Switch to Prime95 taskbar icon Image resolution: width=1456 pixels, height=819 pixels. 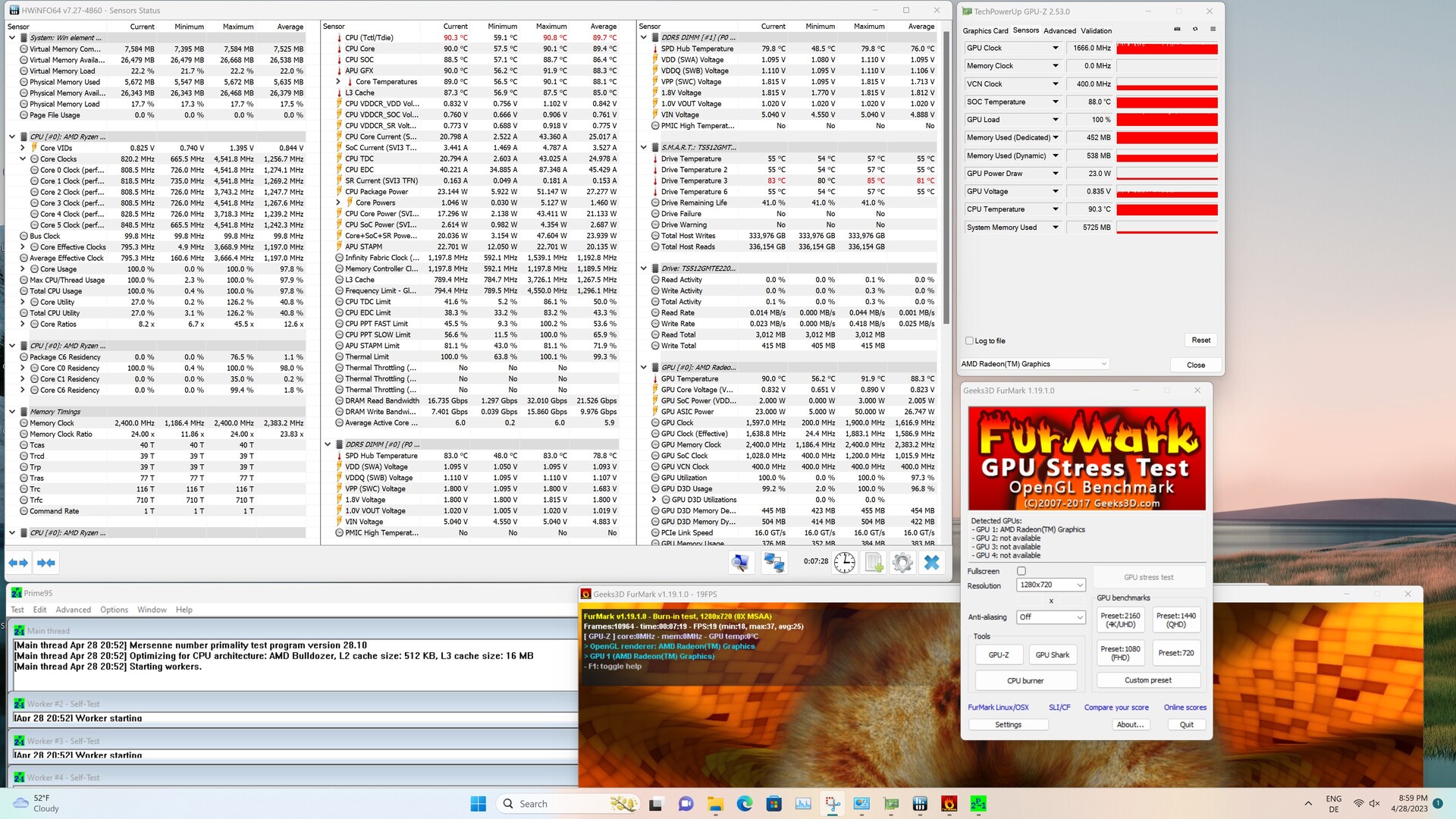(978, 804)
